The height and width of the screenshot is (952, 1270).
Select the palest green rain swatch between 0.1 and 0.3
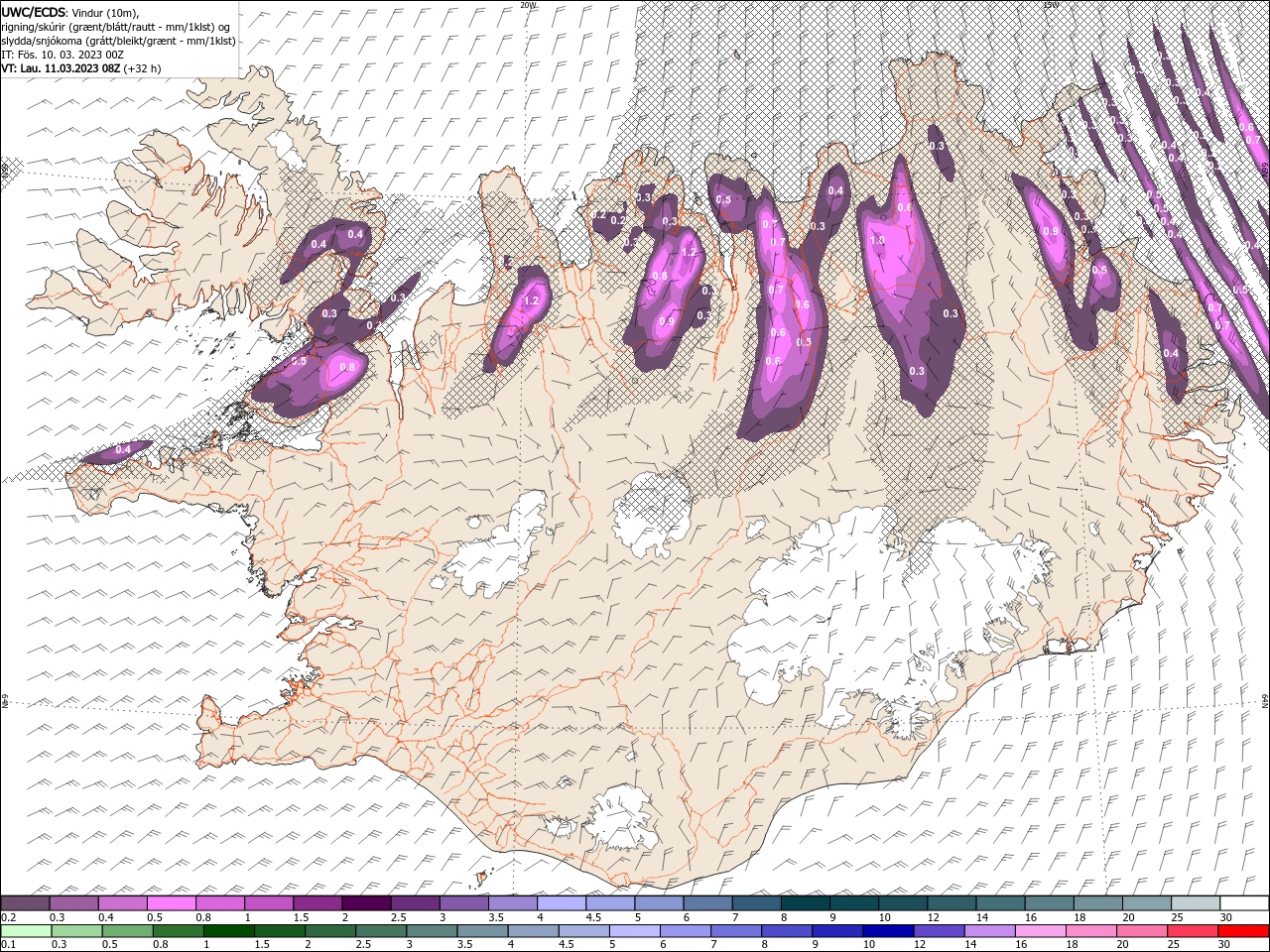pos(26,931)
